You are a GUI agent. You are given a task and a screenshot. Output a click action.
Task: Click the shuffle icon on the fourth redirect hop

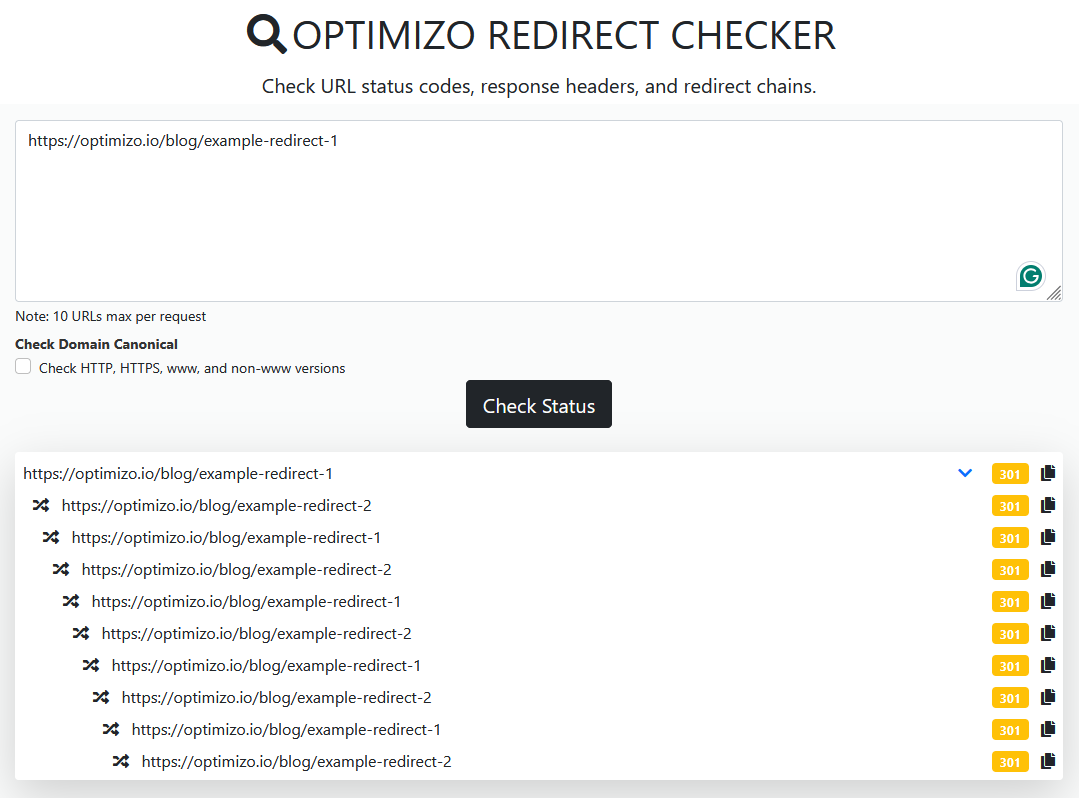click(x=71, y=601)
